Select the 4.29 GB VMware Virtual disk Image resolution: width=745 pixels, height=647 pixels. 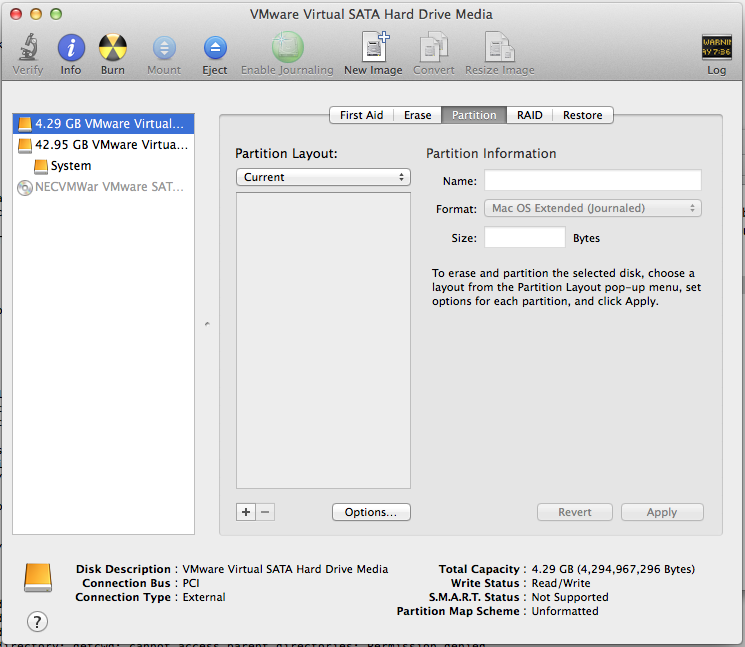pos(104,124)
